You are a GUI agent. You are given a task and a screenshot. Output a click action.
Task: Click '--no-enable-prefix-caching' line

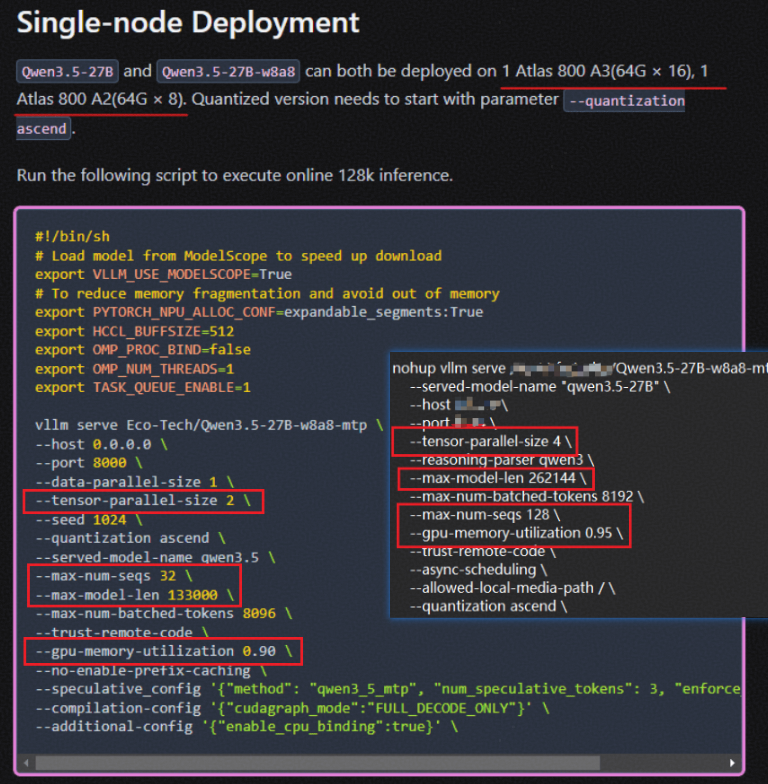click(x=151, y=670)
